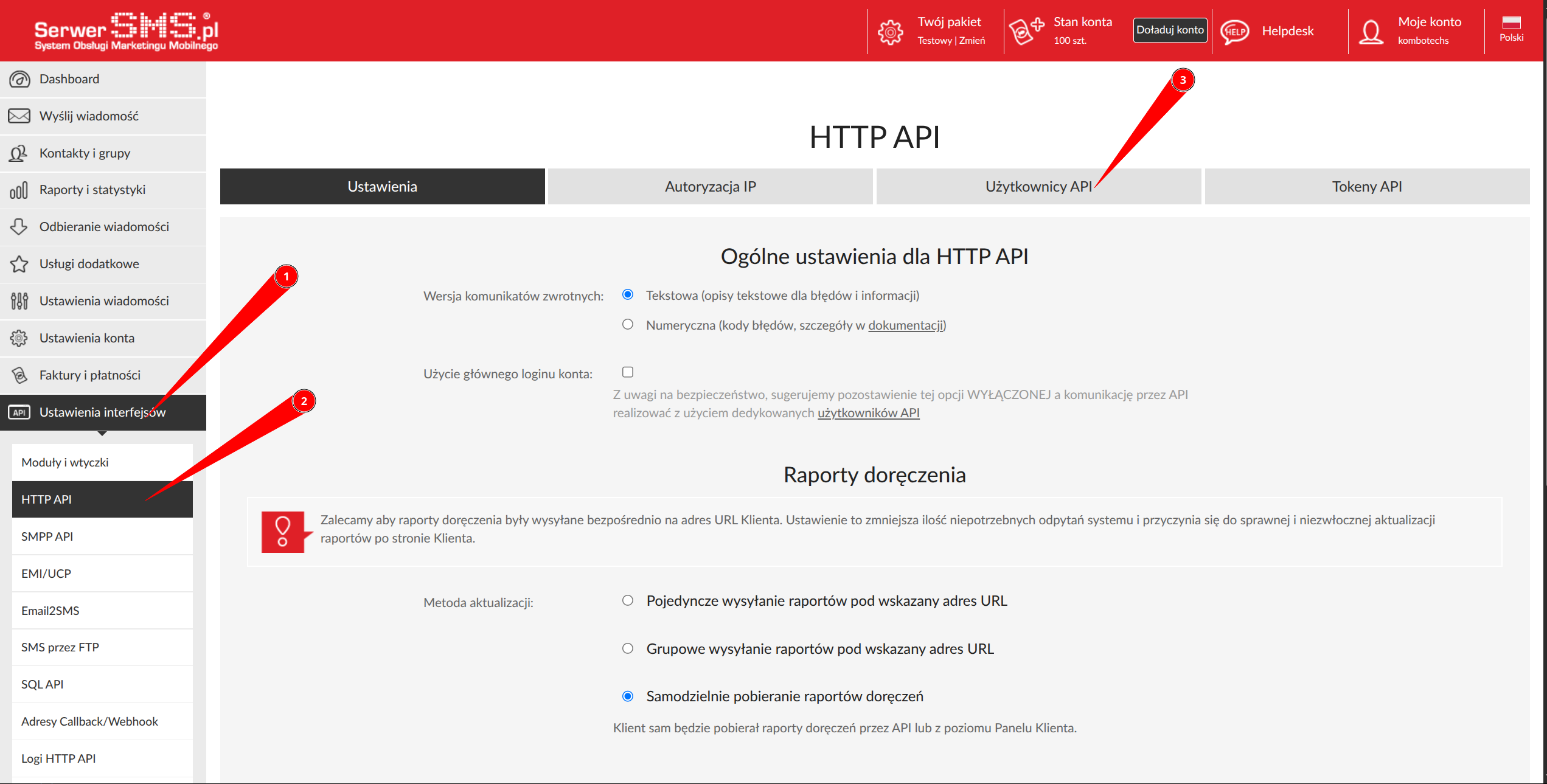1547x784 pixels.
Task: Click the Twój pakiet gear icon
Action: 890,32
